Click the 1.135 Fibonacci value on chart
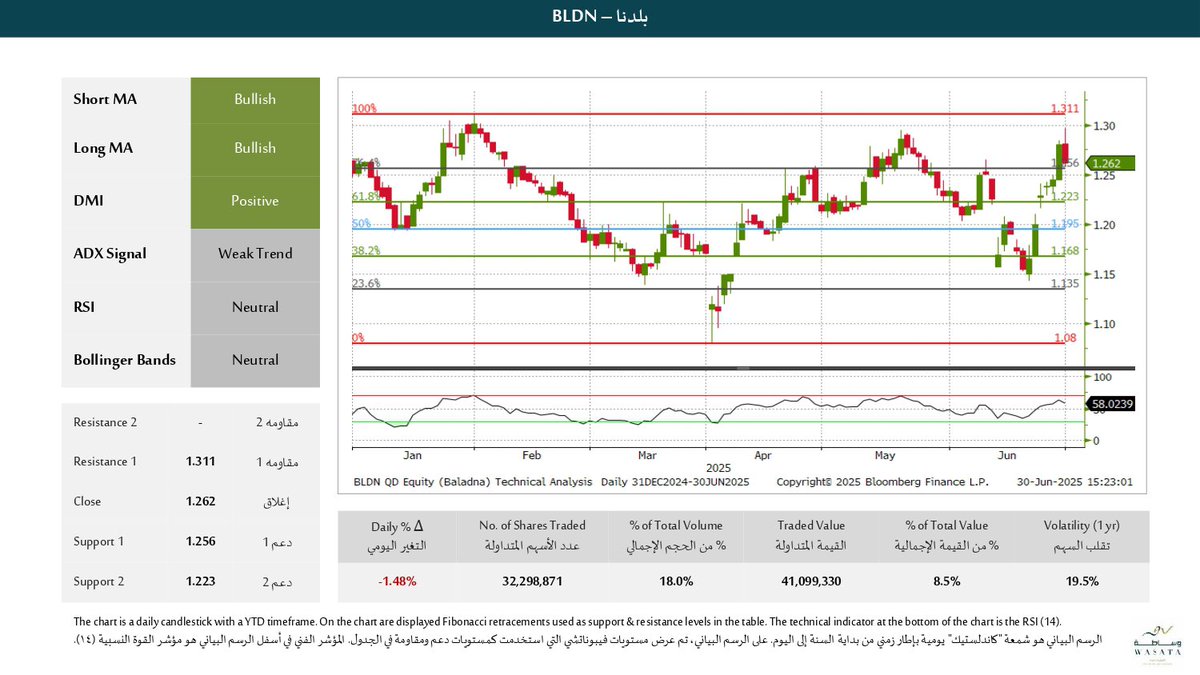The image size is (1200, 675). pos(1065,284)
